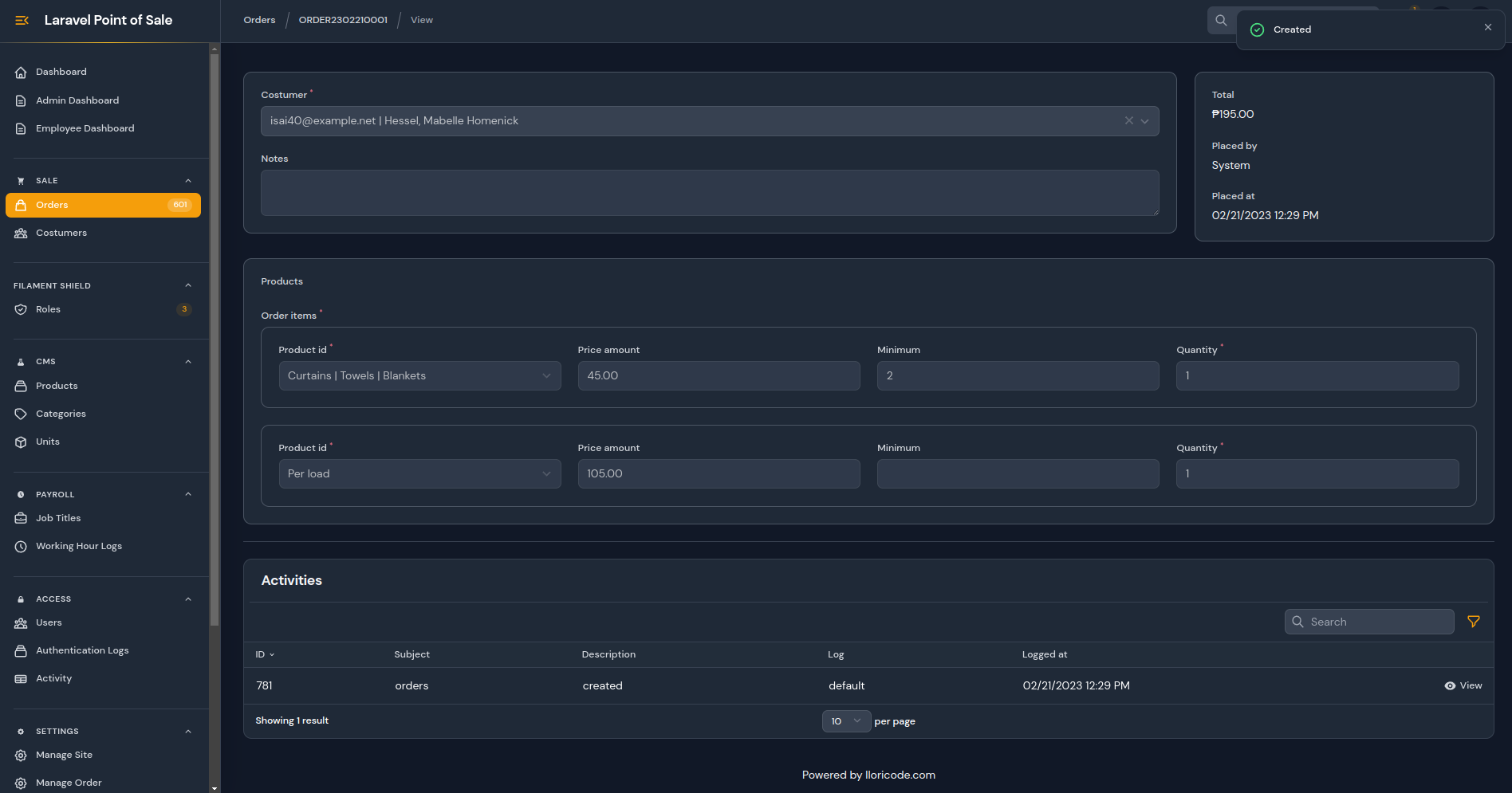
Task: Open the Working Hour Logs page
Action: pos(79,546)
